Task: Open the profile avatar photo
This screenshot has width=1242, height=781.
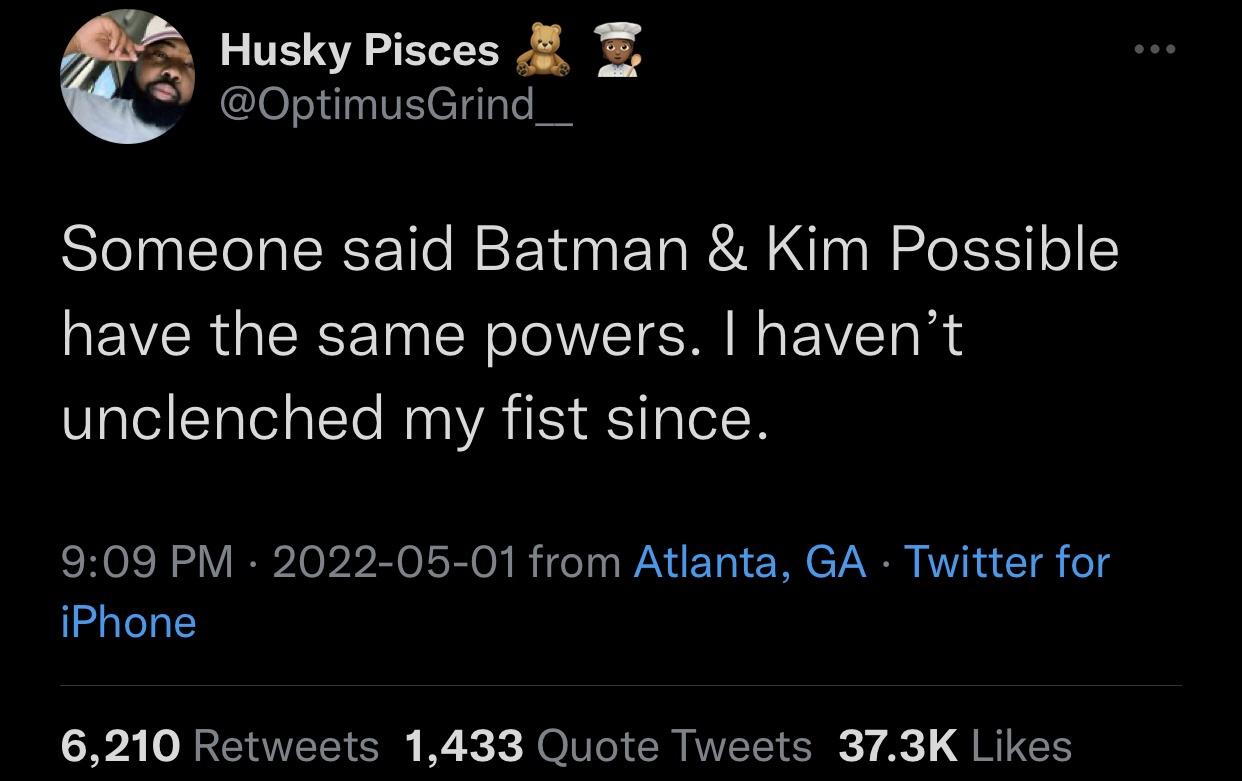Action: [127, 77]
